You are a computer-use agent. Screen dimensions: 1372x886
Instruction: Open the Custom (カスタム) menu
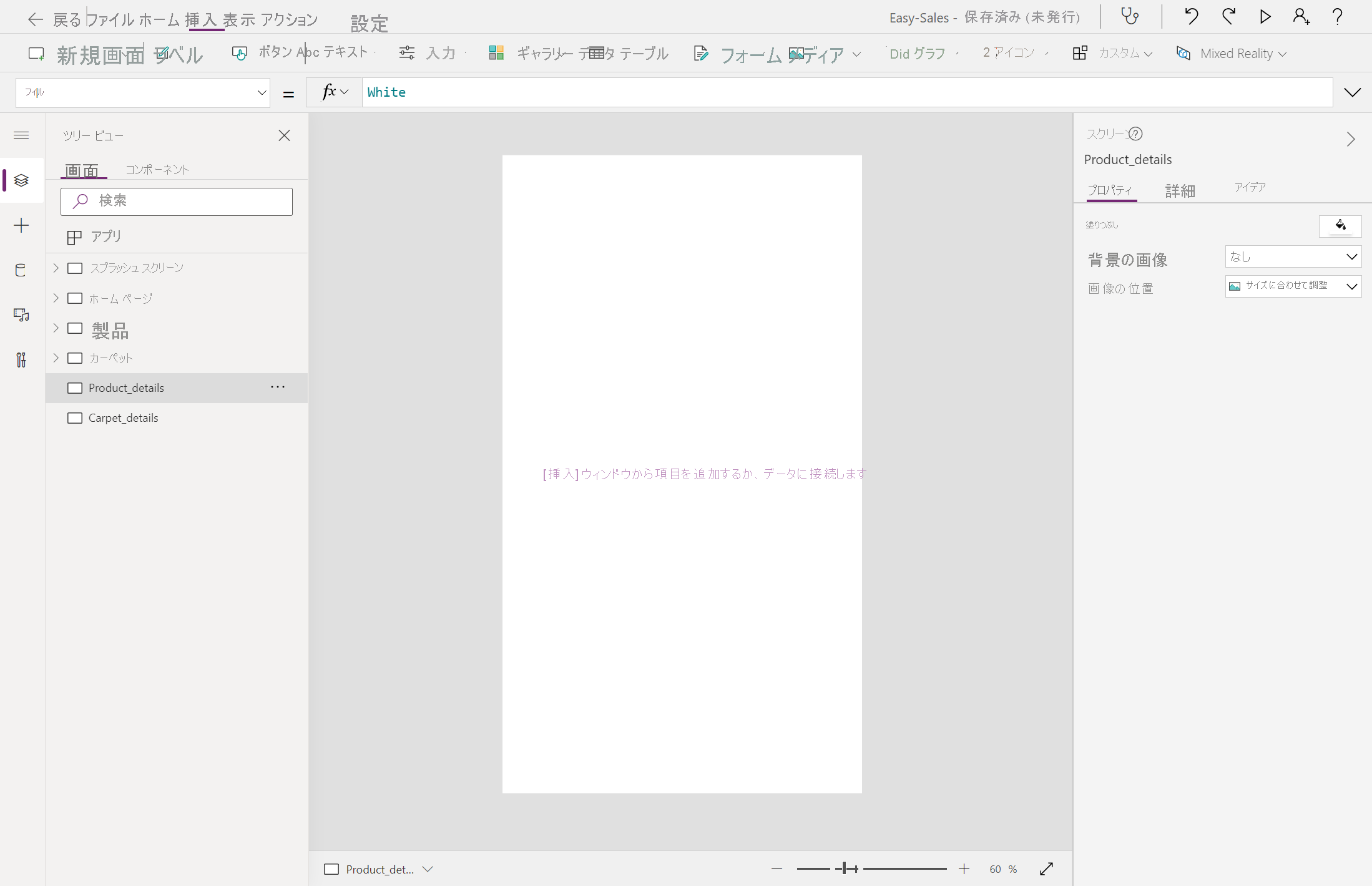[x=1112, y=53]
